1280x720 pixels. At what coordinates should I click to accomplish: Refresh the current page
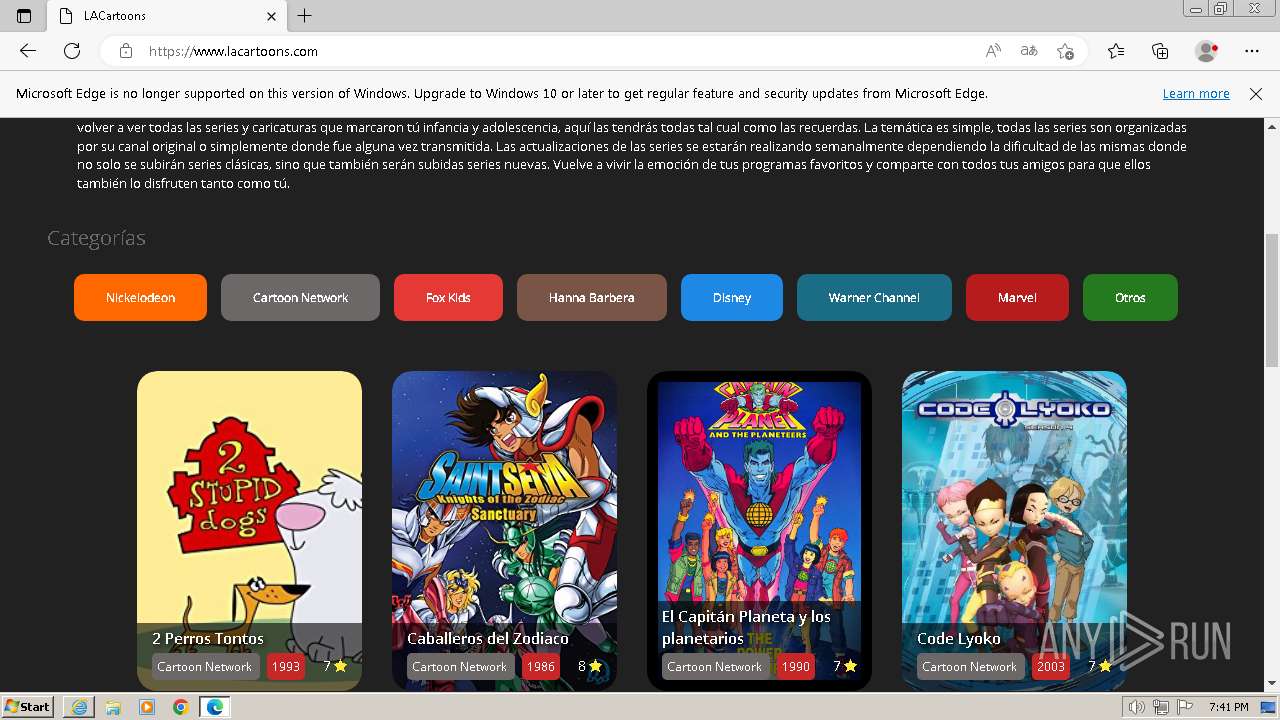click(x=72, y=51)
